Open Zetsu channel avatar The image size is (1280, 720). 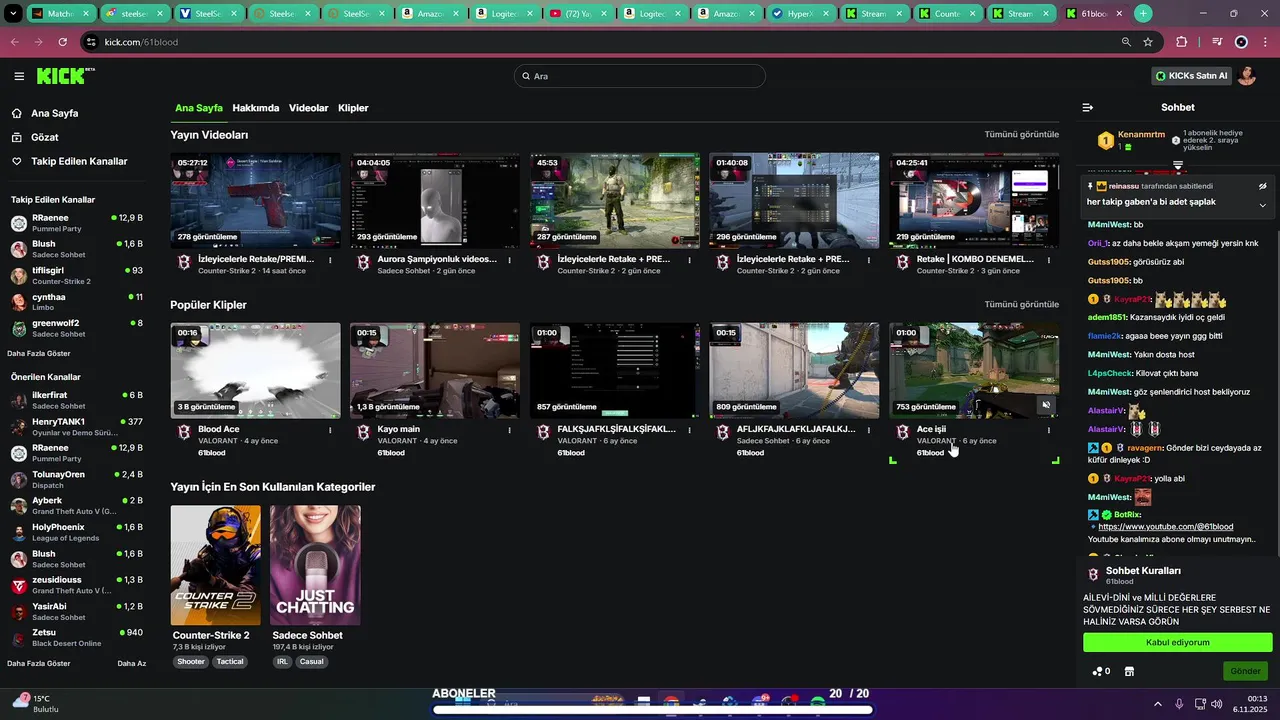[x=18, y=638]
